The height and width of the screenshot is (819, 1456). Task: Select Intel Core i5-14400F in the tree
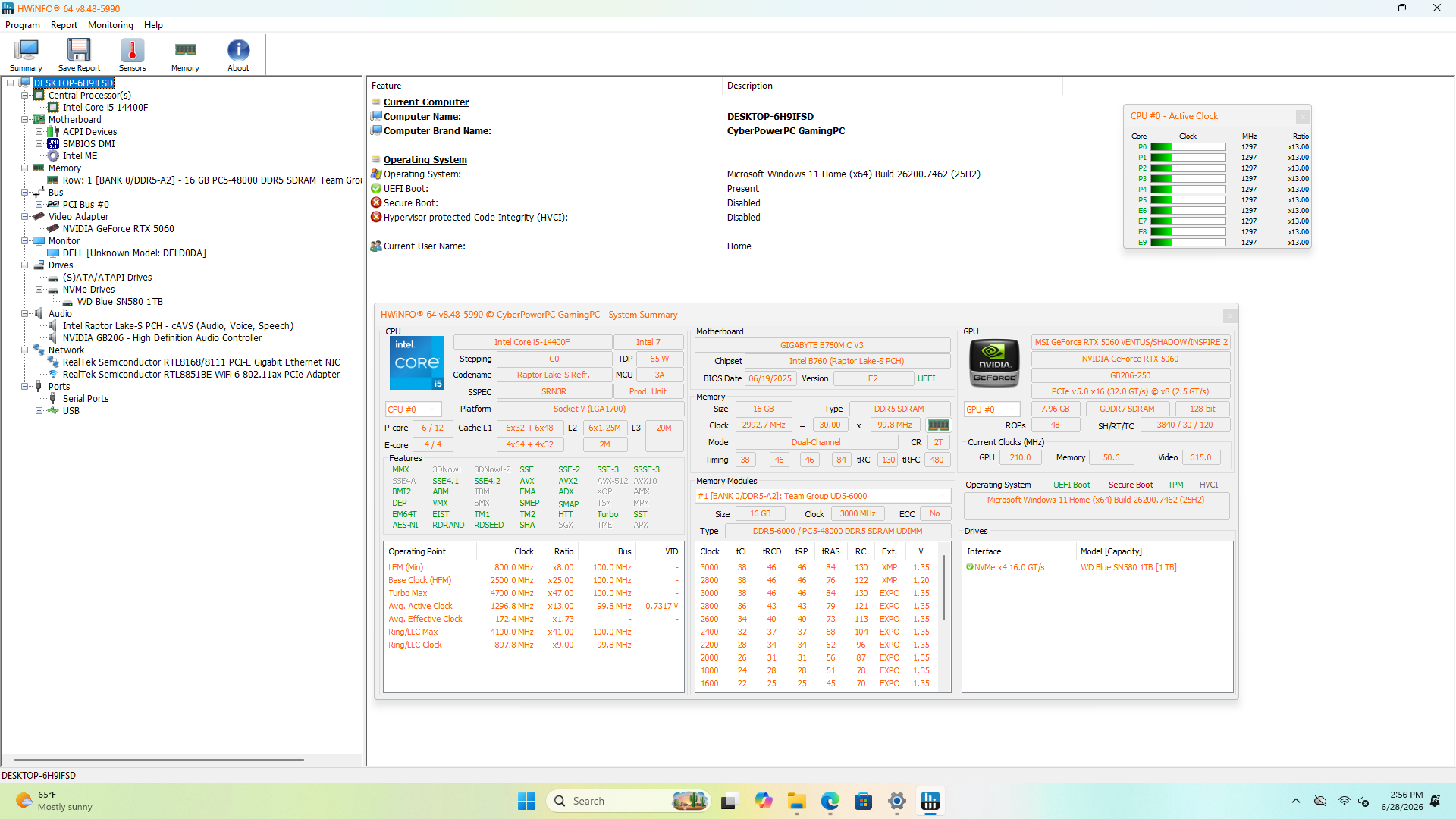[x=105, y=108]
